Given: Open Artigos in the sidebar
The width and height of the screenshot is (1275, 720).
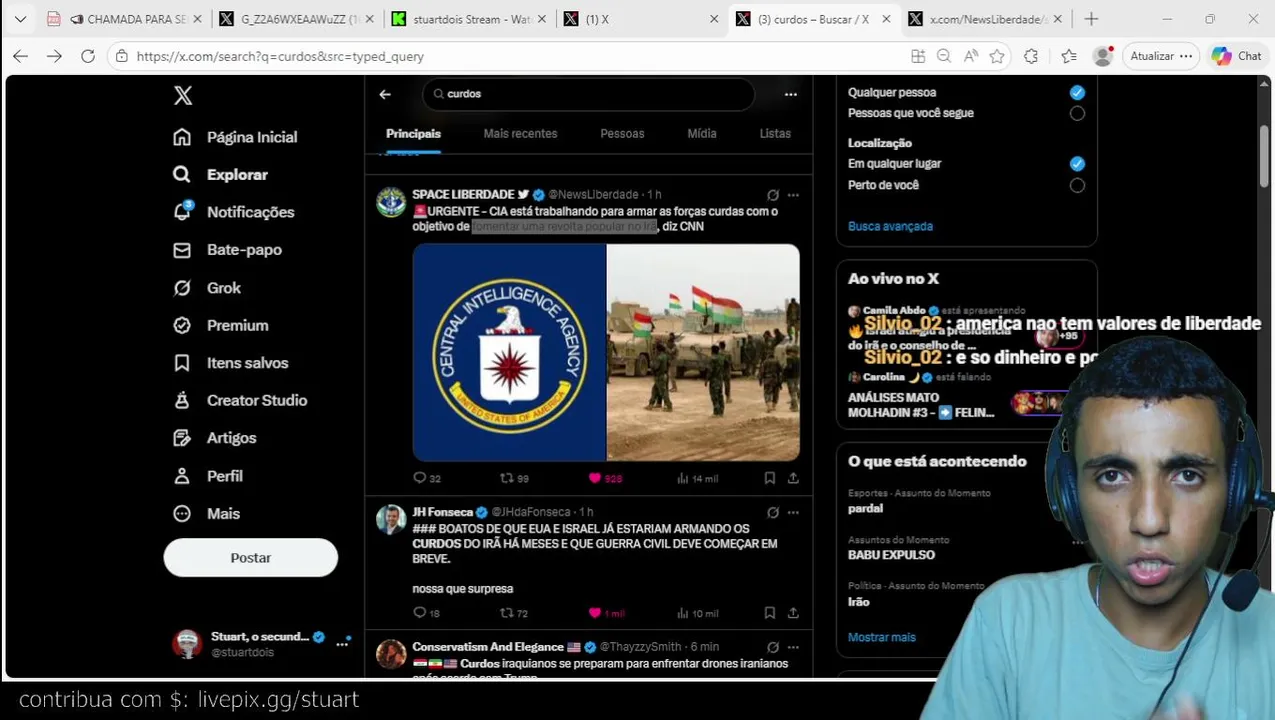Looking at the screenshot, I should click(214, 438).
